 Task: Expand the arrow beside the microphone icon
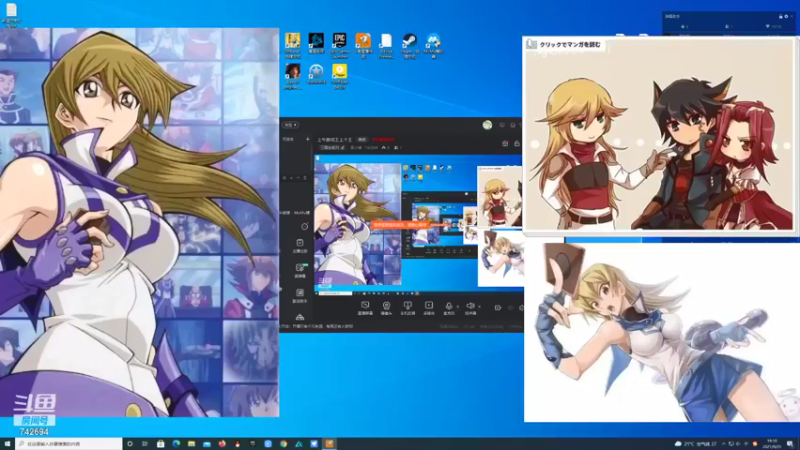458,307
